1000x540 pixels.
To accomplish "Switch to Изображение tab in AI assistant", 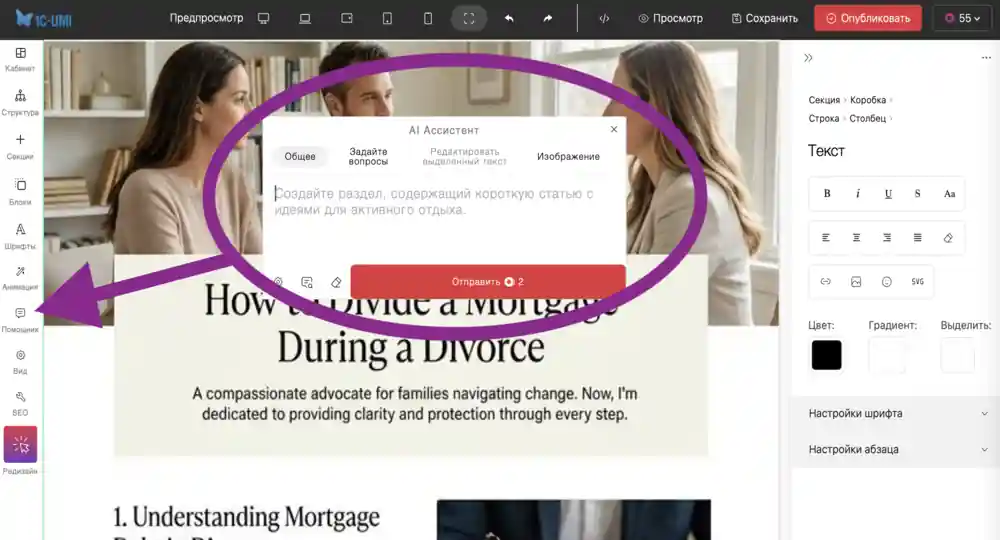I will coord(568,157).
